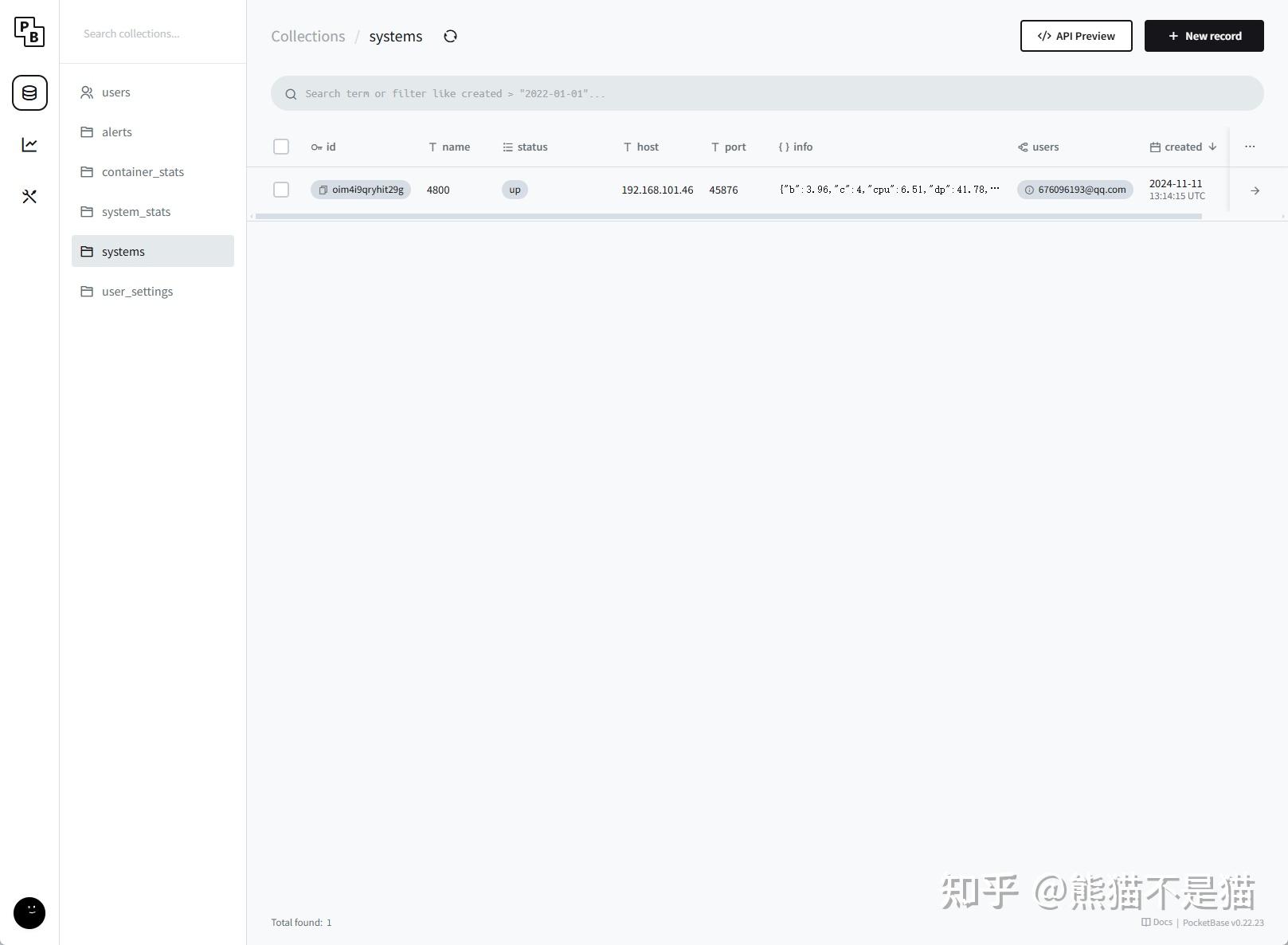
Task: Click the horizontal table scrollbar
Action: coord(728,216)
